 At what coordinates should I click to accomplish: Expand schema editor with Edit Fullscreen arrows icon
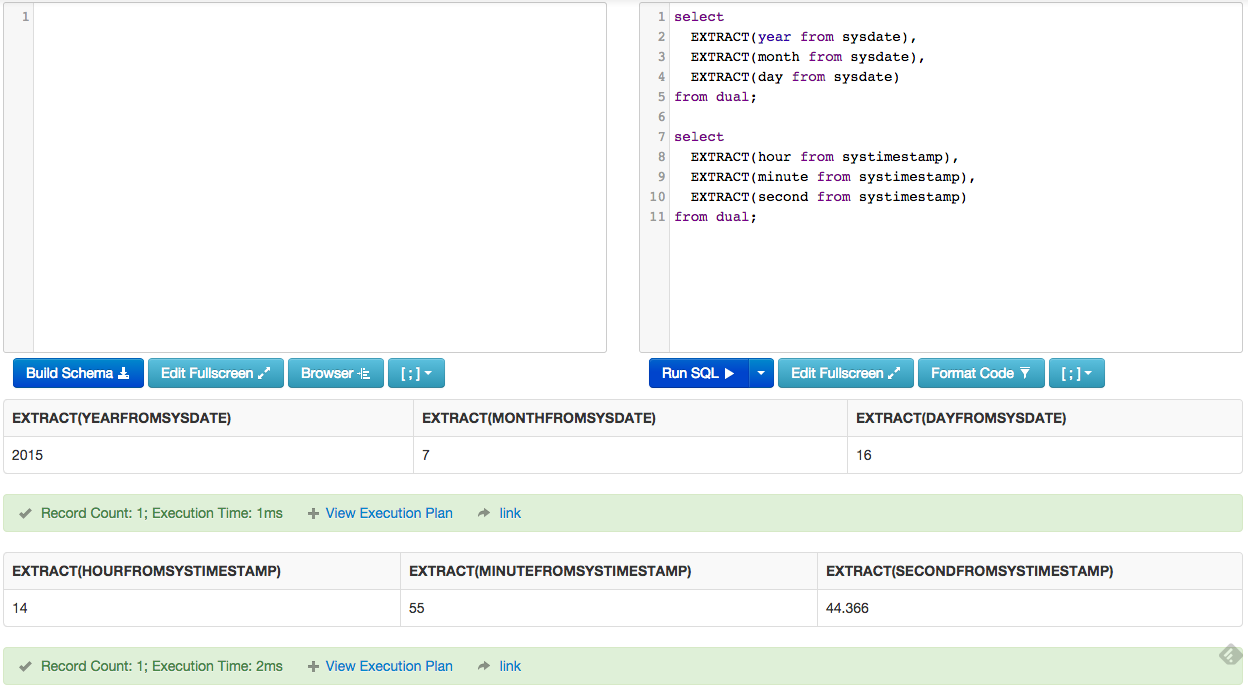coord(265,372)
